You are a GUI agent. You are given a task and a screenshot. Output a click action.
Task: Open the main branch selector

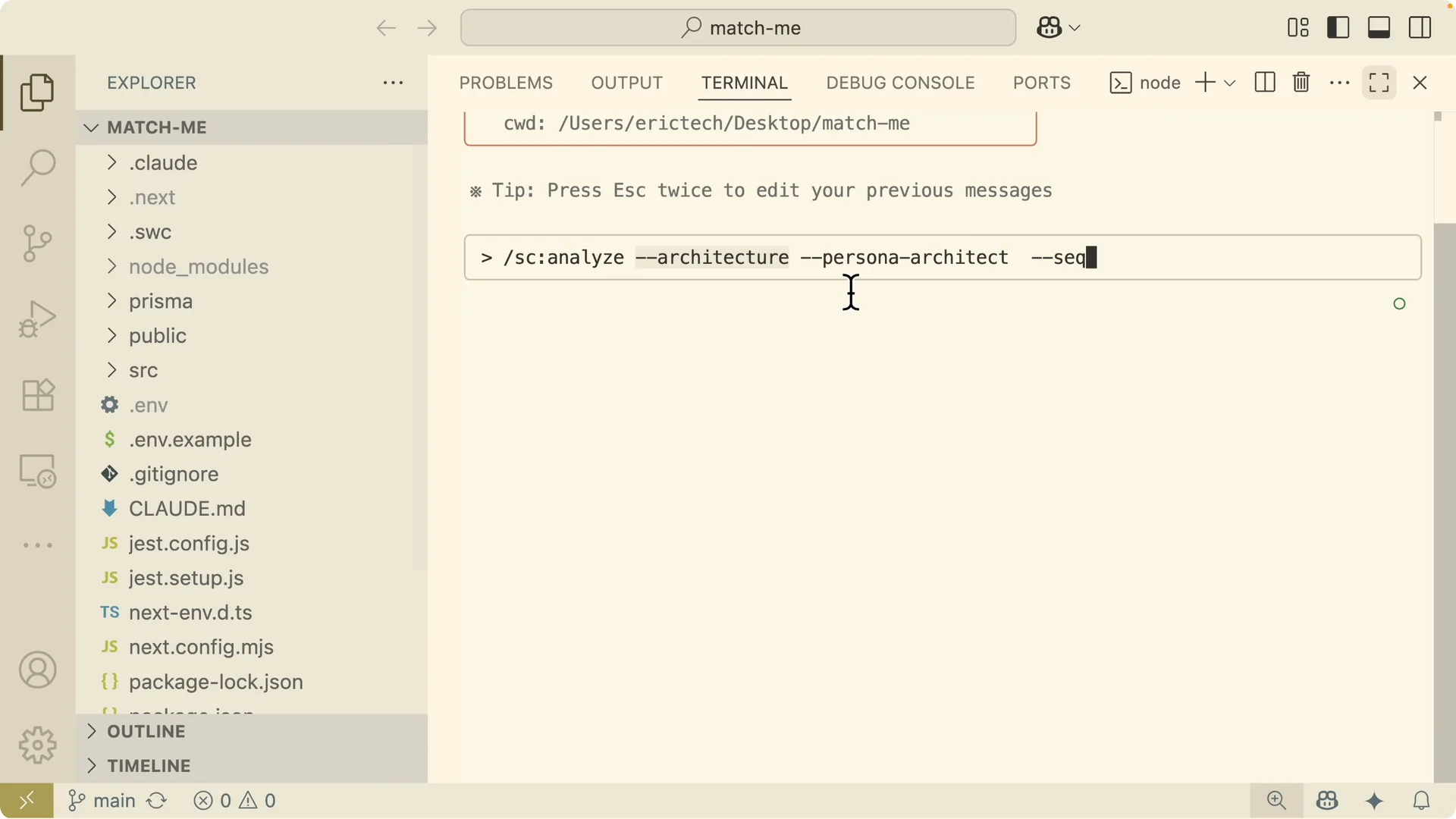click(x=102, y=801)
